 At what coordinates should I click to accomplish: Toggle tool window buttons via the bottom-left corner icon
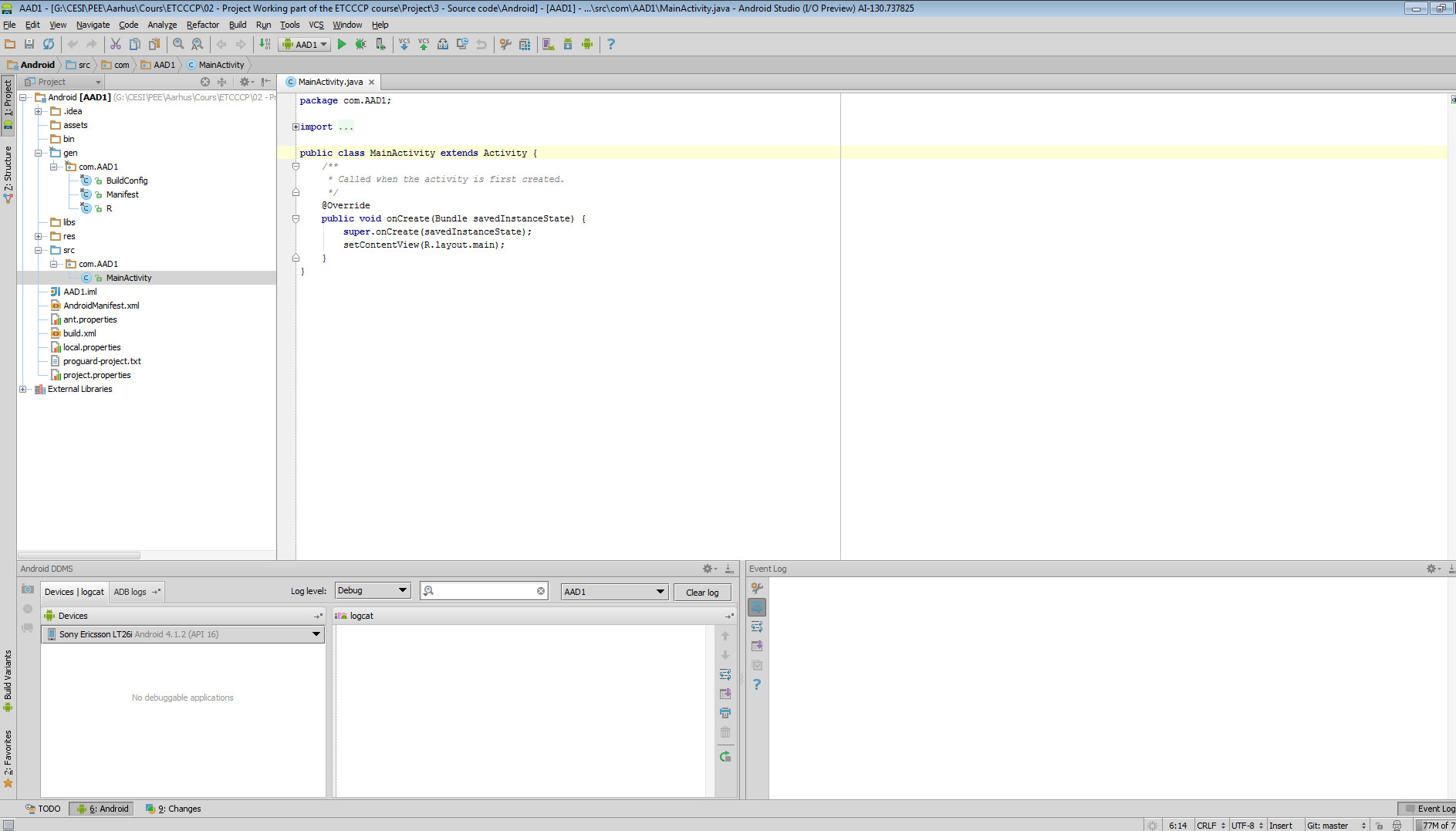8,825
